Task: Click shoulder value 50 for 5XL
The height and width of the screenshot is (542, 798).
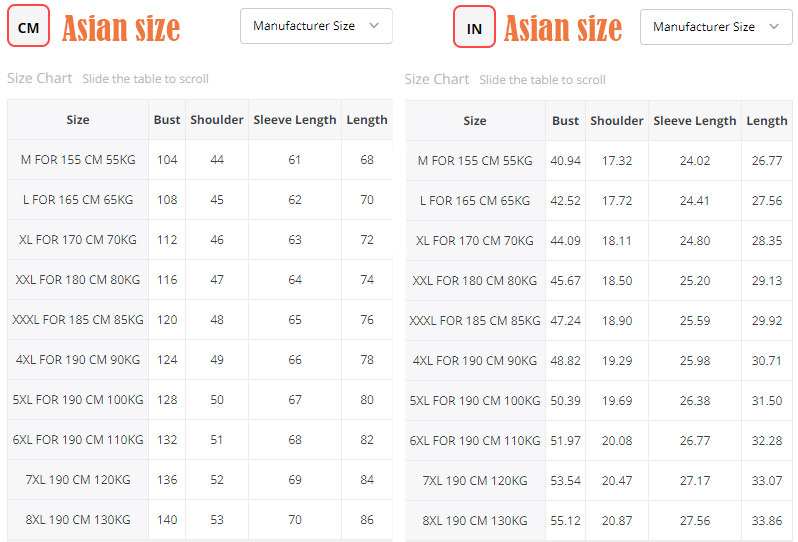Action: tap(217, 400)
